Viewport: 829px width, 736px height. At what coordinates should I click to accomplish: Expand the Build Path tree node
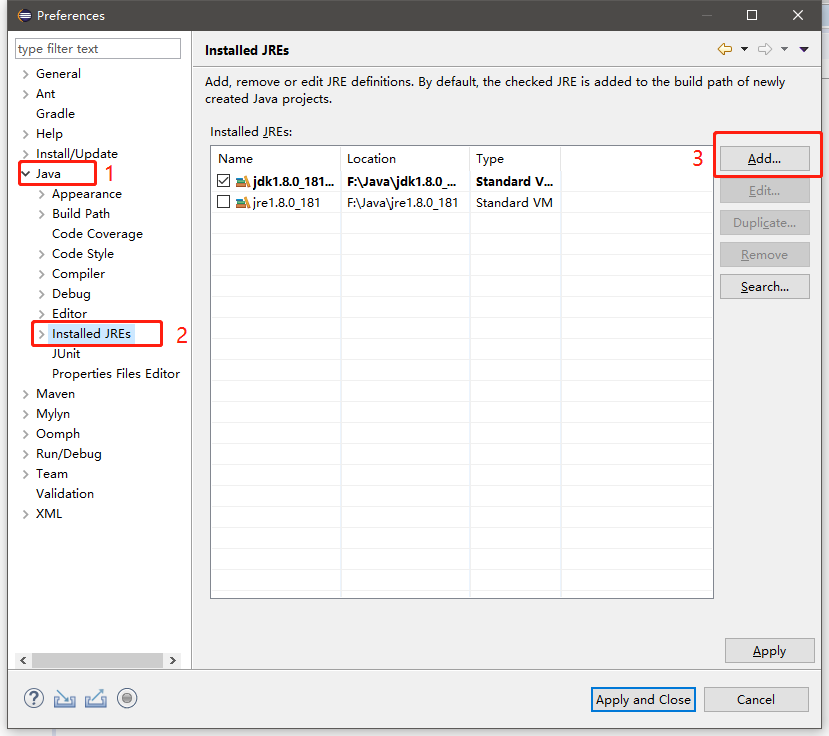click(41, 214)
